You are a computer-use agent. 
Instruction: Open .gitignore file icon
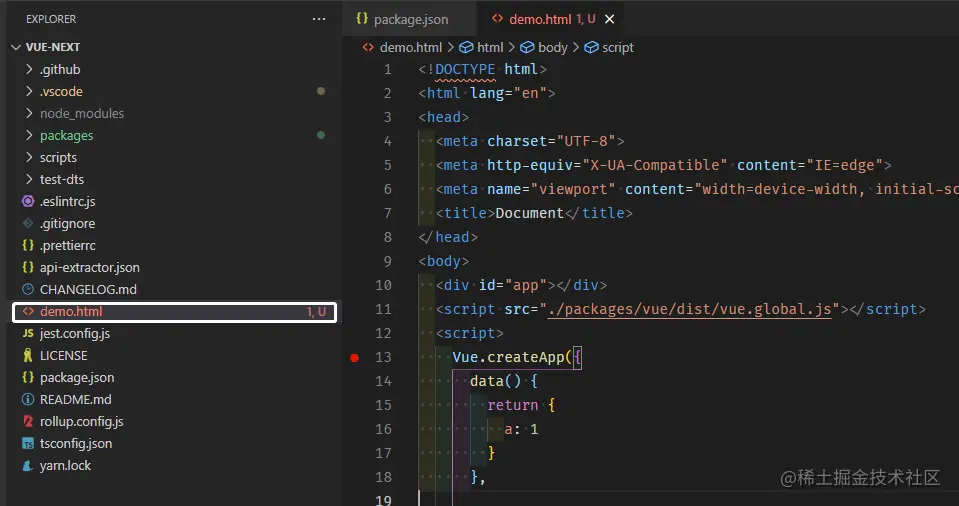tap(28, 223)
